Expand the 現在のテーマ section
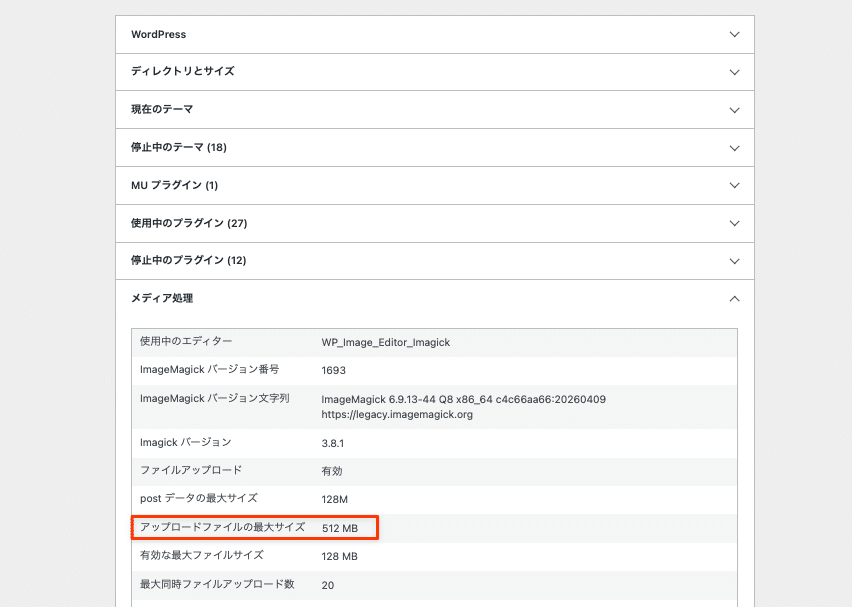The width and height of the screenshot is (852, 607). [435, 110]
